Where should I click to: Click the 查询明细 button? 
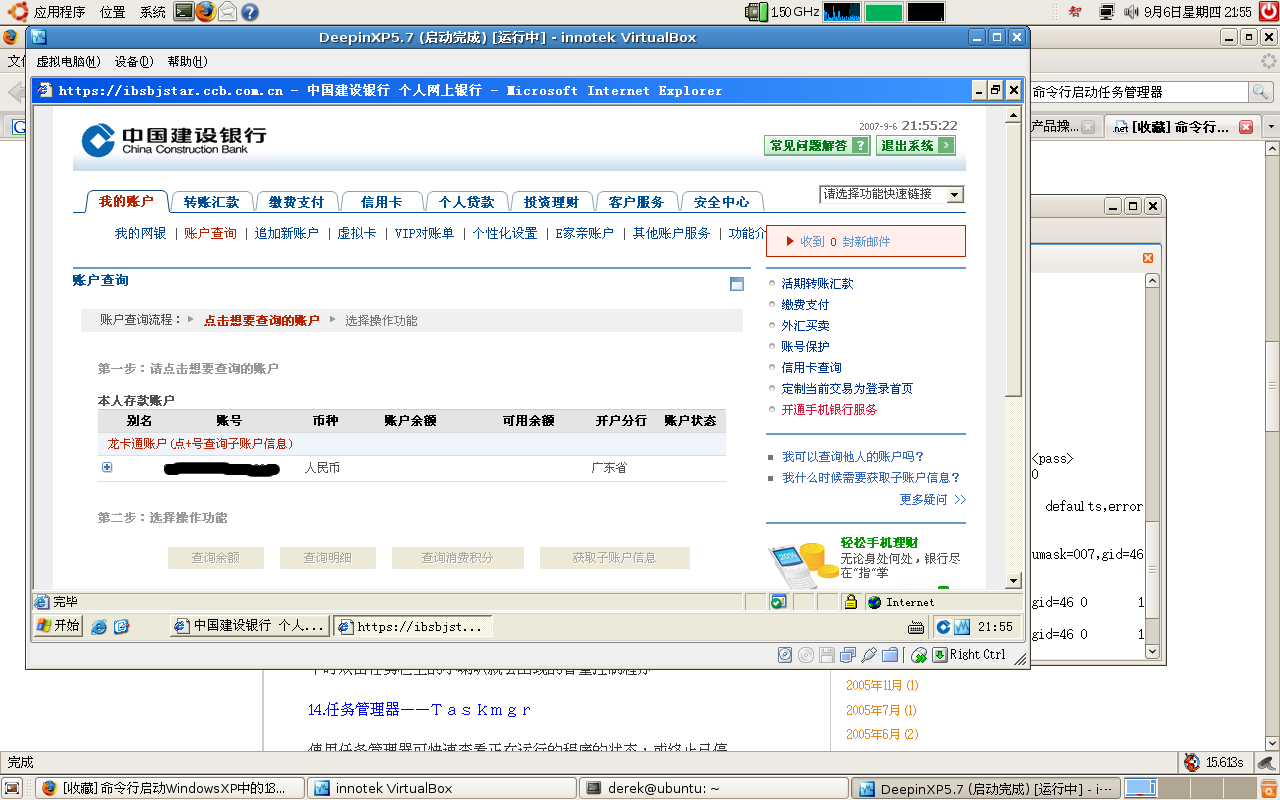pos(328,558)
